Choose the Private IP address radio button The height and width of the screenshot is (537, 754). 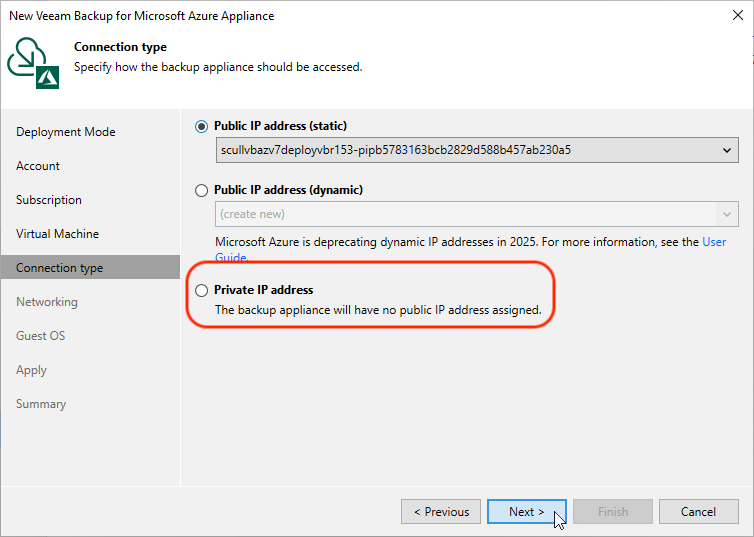[x=201, y=290]
